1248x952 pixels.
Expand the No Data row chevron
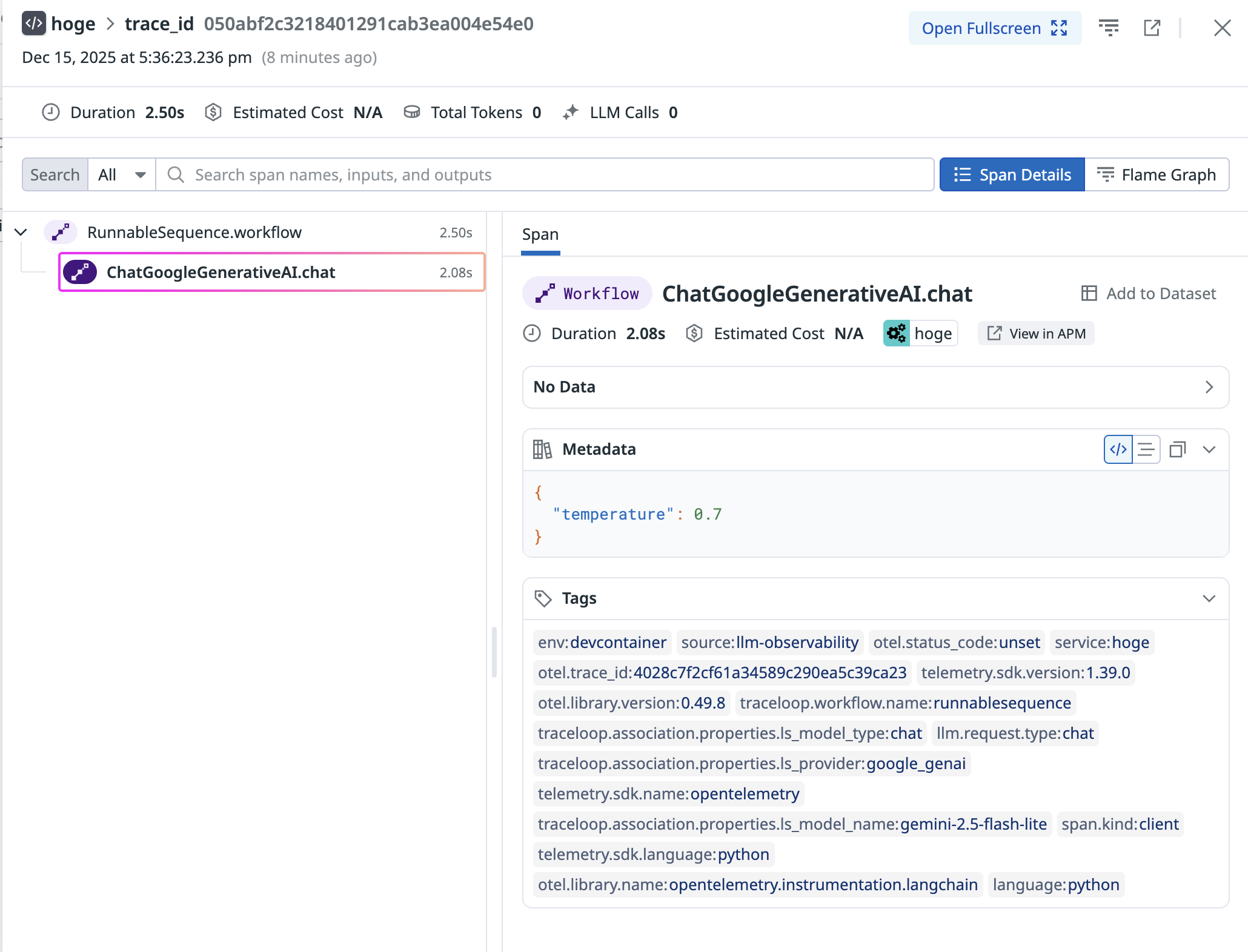pyautogui.click(x=1209, y=388)
